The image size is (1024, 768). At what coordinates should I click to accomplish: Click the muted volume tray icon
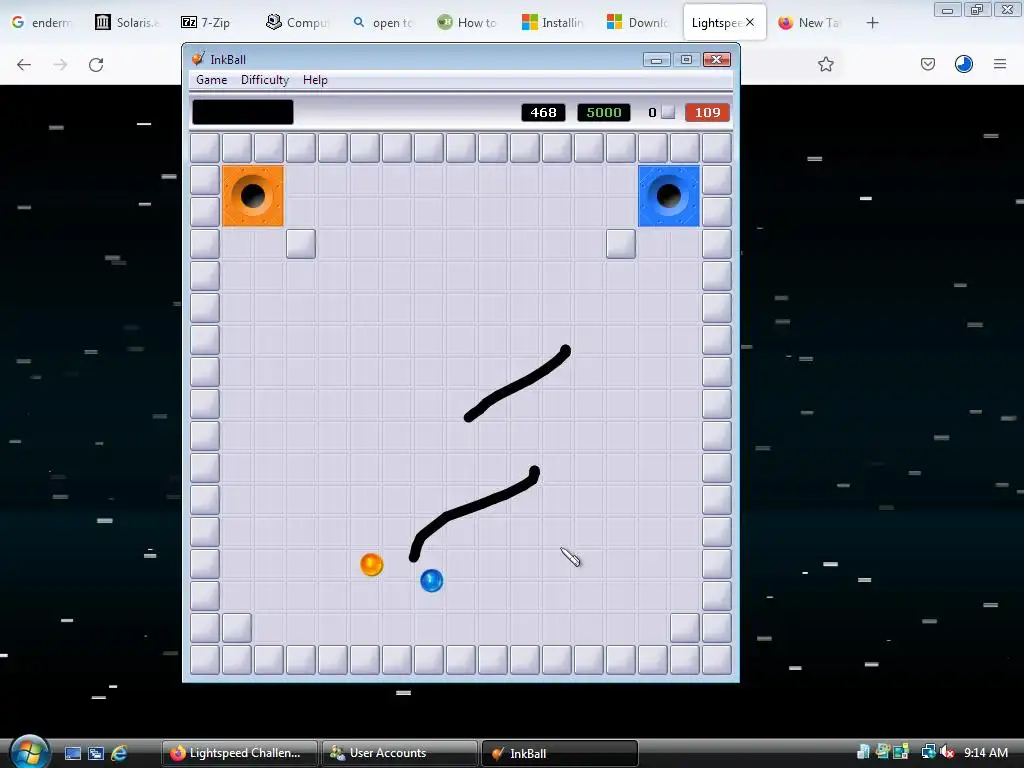[x=947, y=752]
